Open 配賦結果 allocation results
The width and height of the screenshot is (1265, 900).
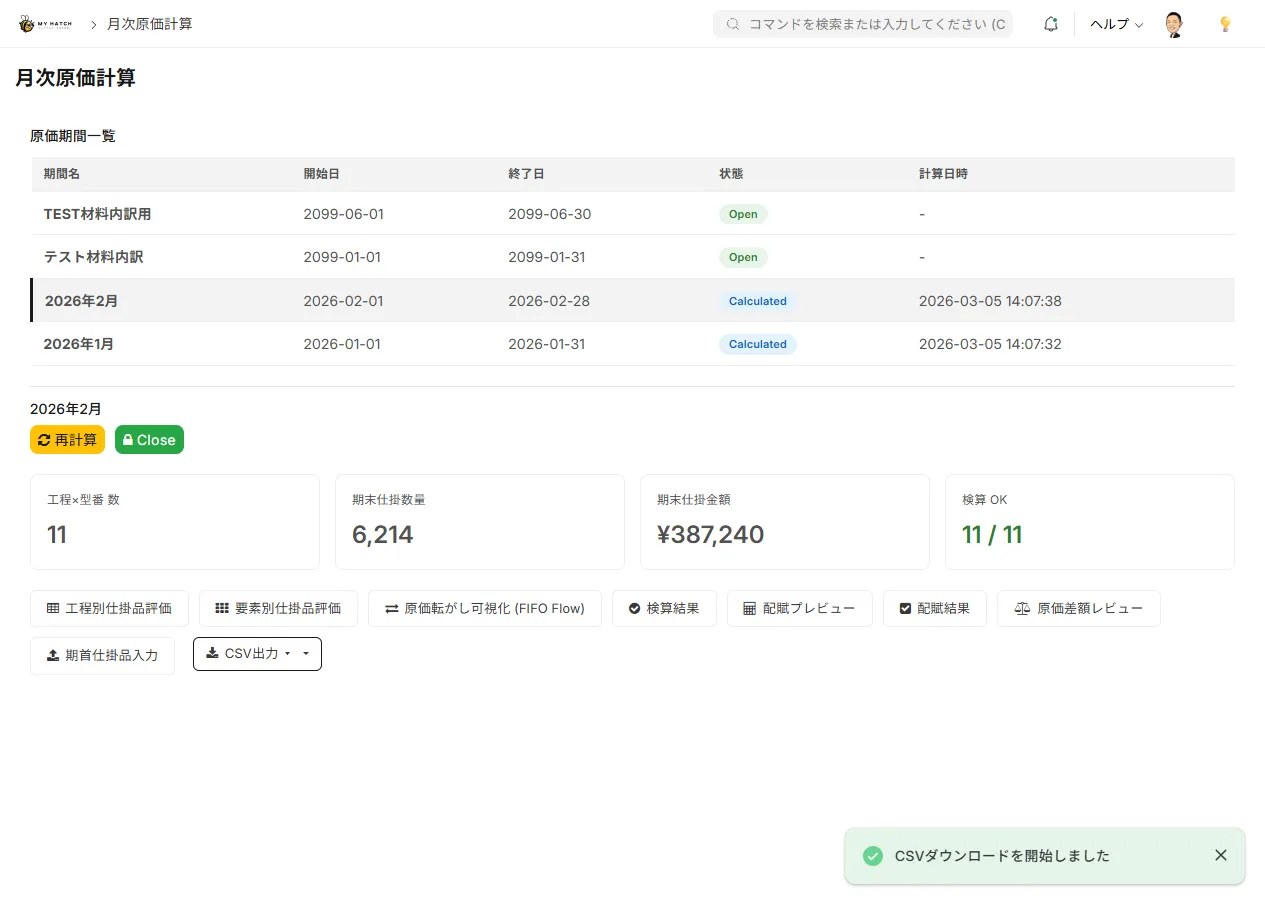click(x=934, y=608)
